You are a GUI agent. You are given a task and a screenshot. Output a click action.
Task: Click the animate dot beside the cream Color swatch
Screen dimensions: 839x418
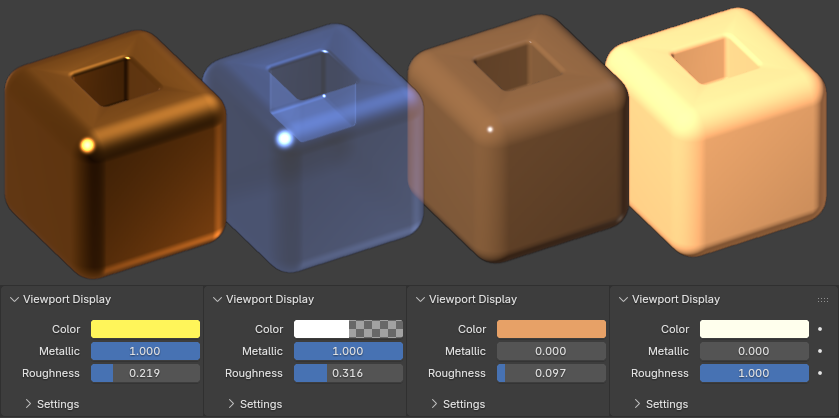tap(820, 329)
